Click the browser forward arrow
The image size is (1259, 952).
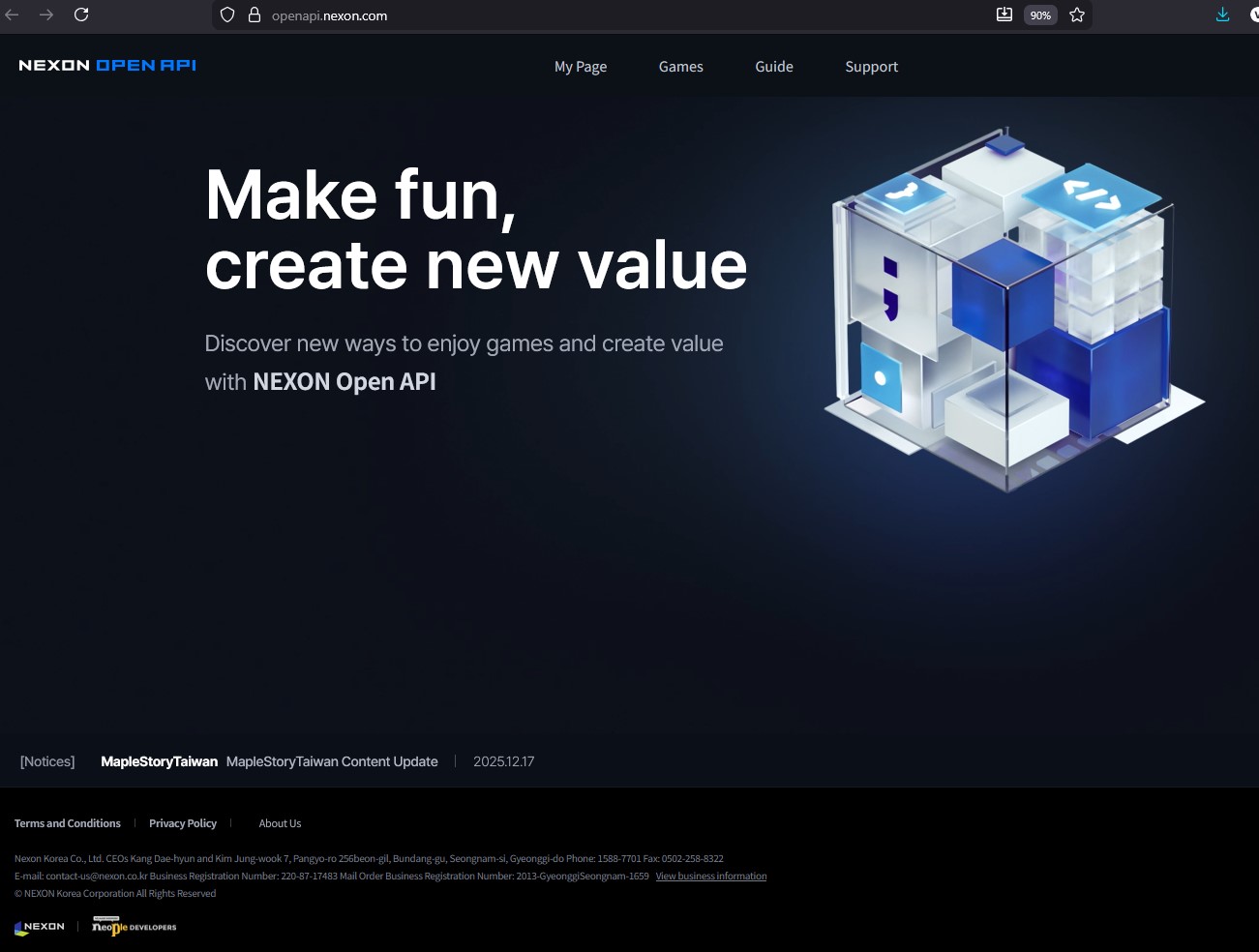(46, 15)
